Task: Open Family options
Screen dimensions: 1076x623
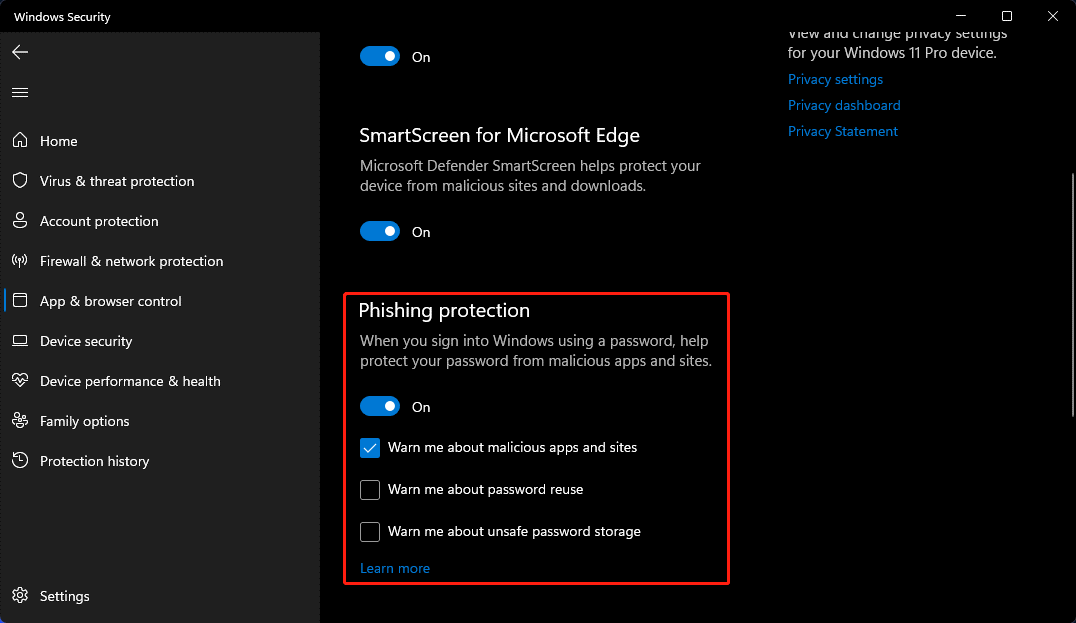Action: coord(84,421)
